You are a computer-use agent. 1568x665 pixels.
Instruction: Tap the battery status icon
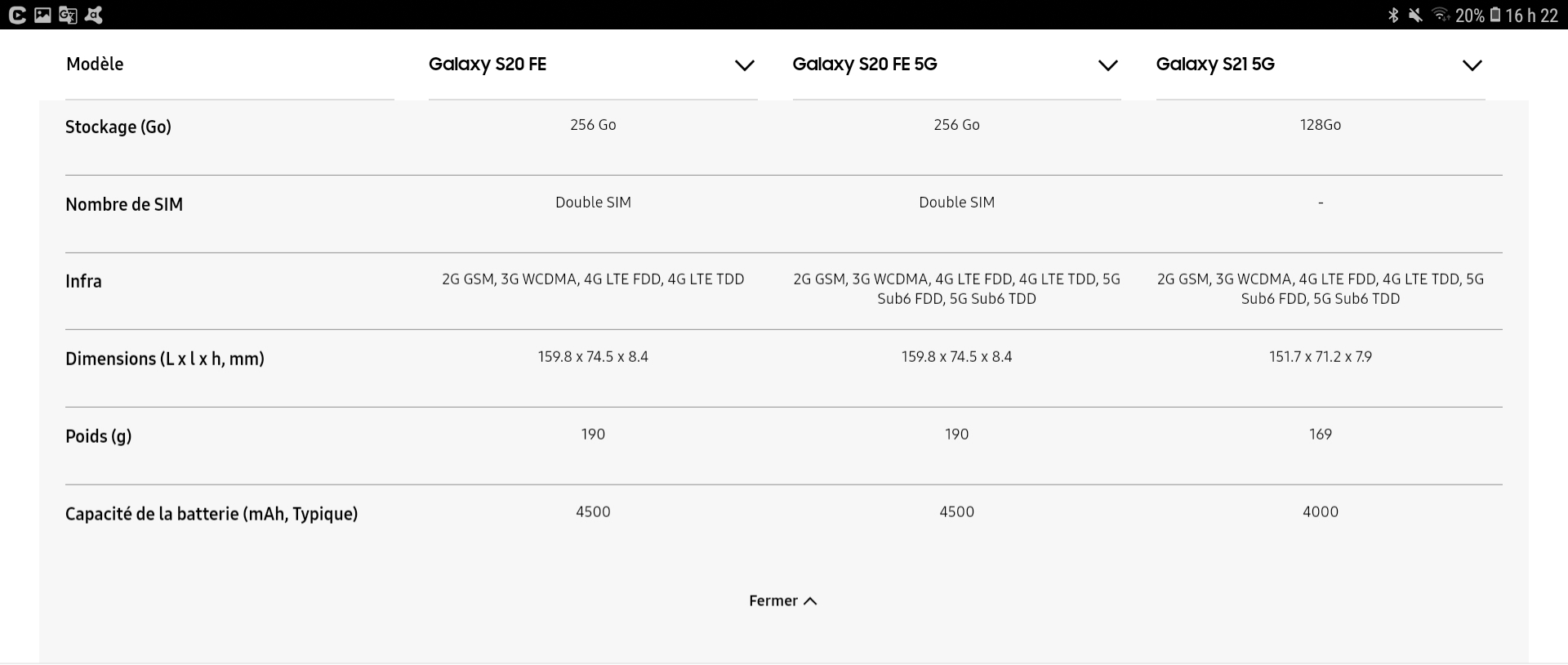[x=1495, y=15]
